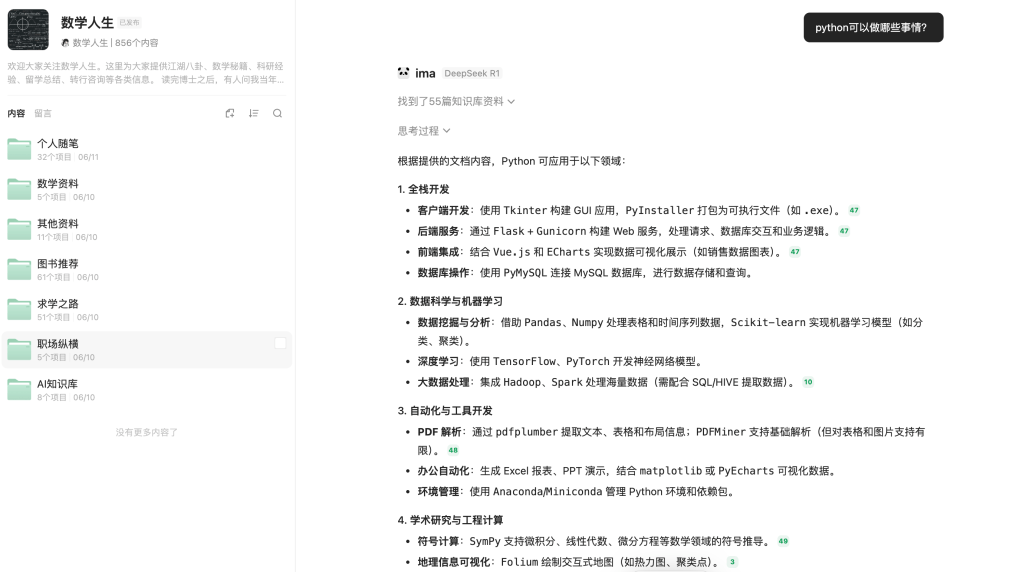The width and height of the screenshot is (1023, 572).
Task: Open the 个人随笔 folder icon
Action: pos(19,150)
